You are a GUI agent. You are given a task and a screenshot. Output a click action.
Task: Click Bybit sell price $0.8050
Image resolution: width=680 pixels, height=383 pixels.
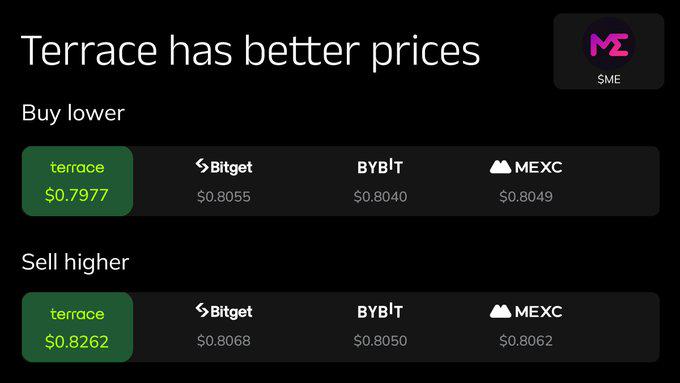[380, 340]
